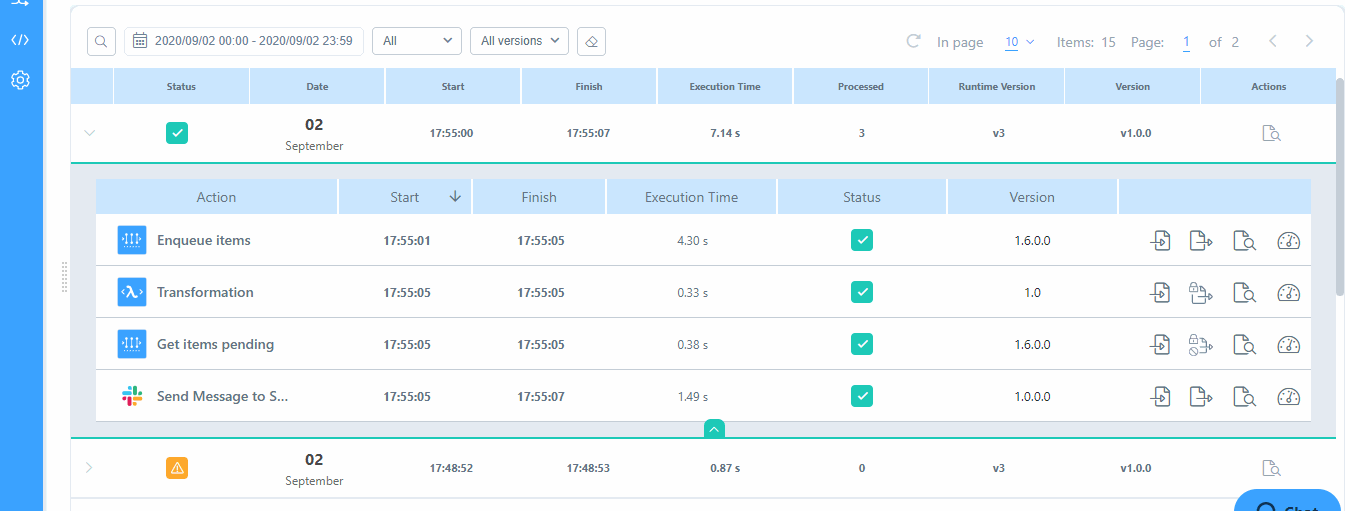Screen dimensions: 1345x511
Task: Click the green status check of 17:55:00 execution
Action: point(177,133)
